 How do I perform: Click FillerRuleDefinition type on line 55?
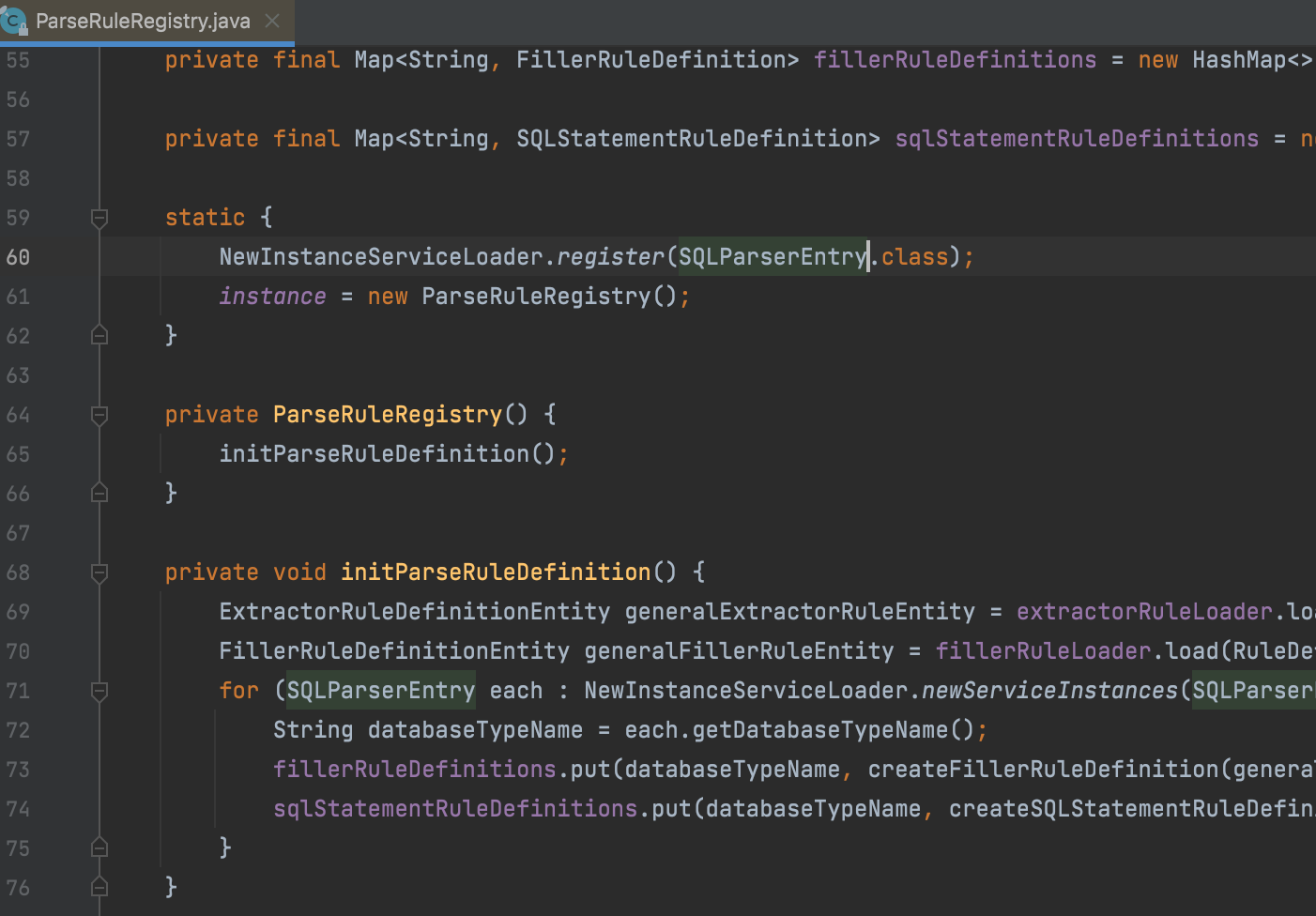[651, 60]
